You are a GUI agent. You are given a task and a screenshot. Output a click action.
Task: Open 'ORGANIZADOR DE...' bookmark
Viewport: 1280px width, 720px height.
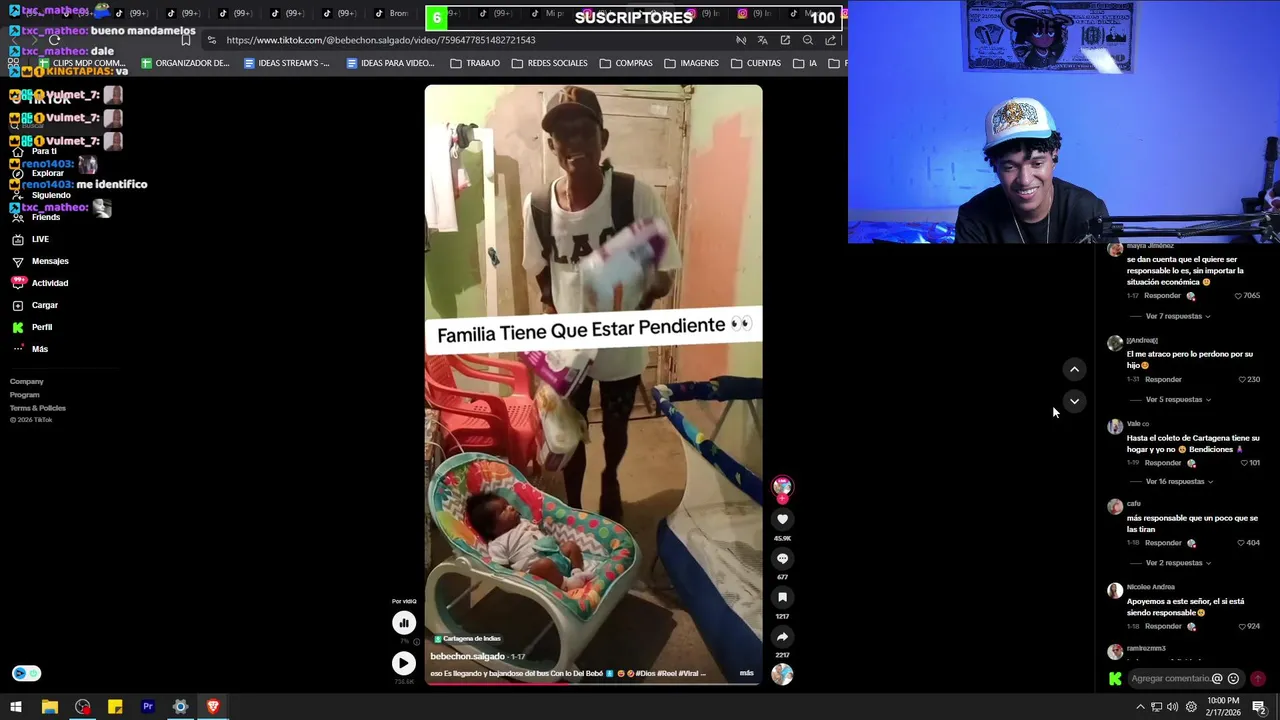tap(185, 63)
